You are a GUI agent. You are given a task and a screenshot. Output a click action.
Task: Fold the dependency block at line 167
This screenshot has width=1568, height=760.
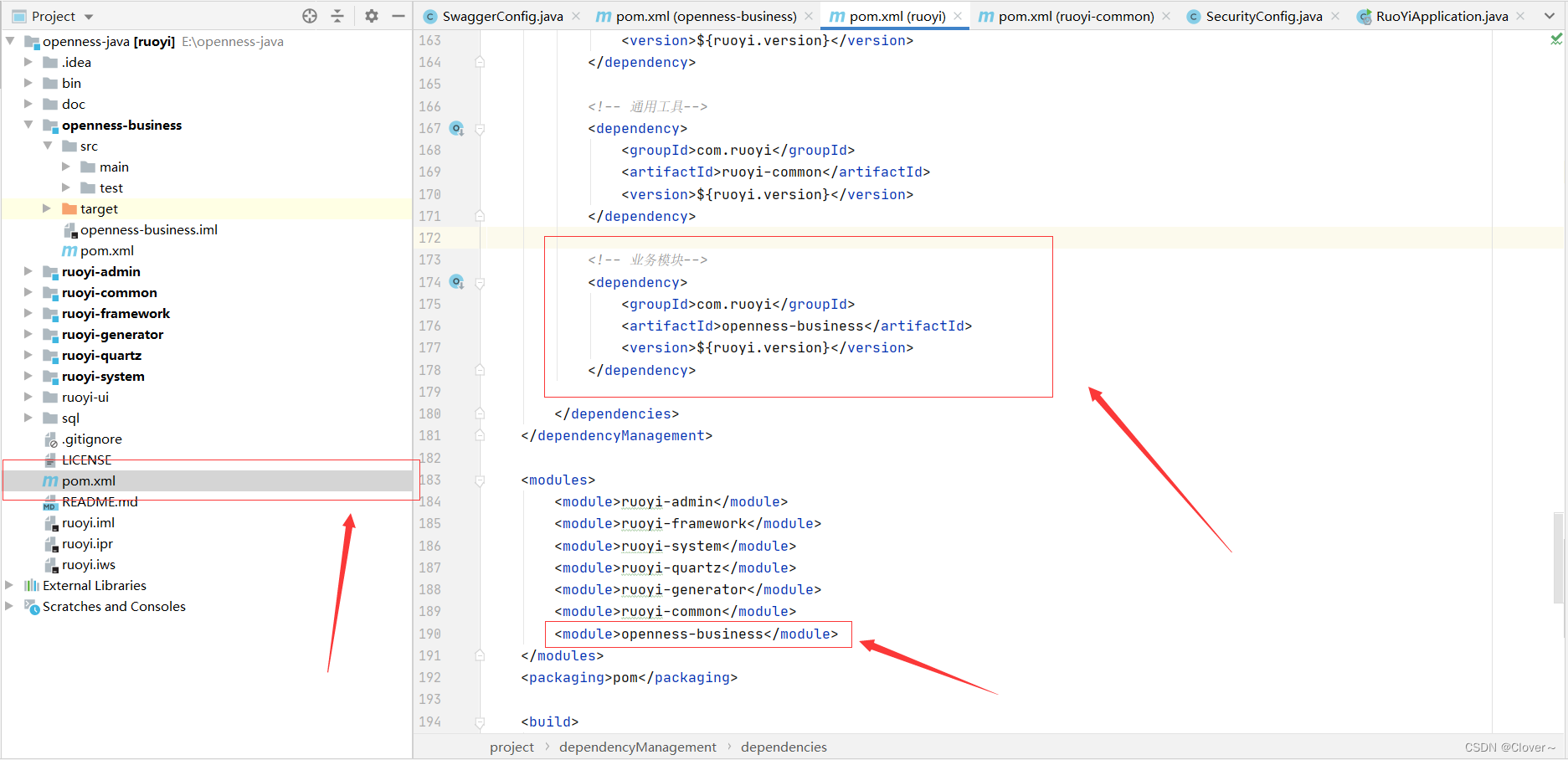(480, 129)
